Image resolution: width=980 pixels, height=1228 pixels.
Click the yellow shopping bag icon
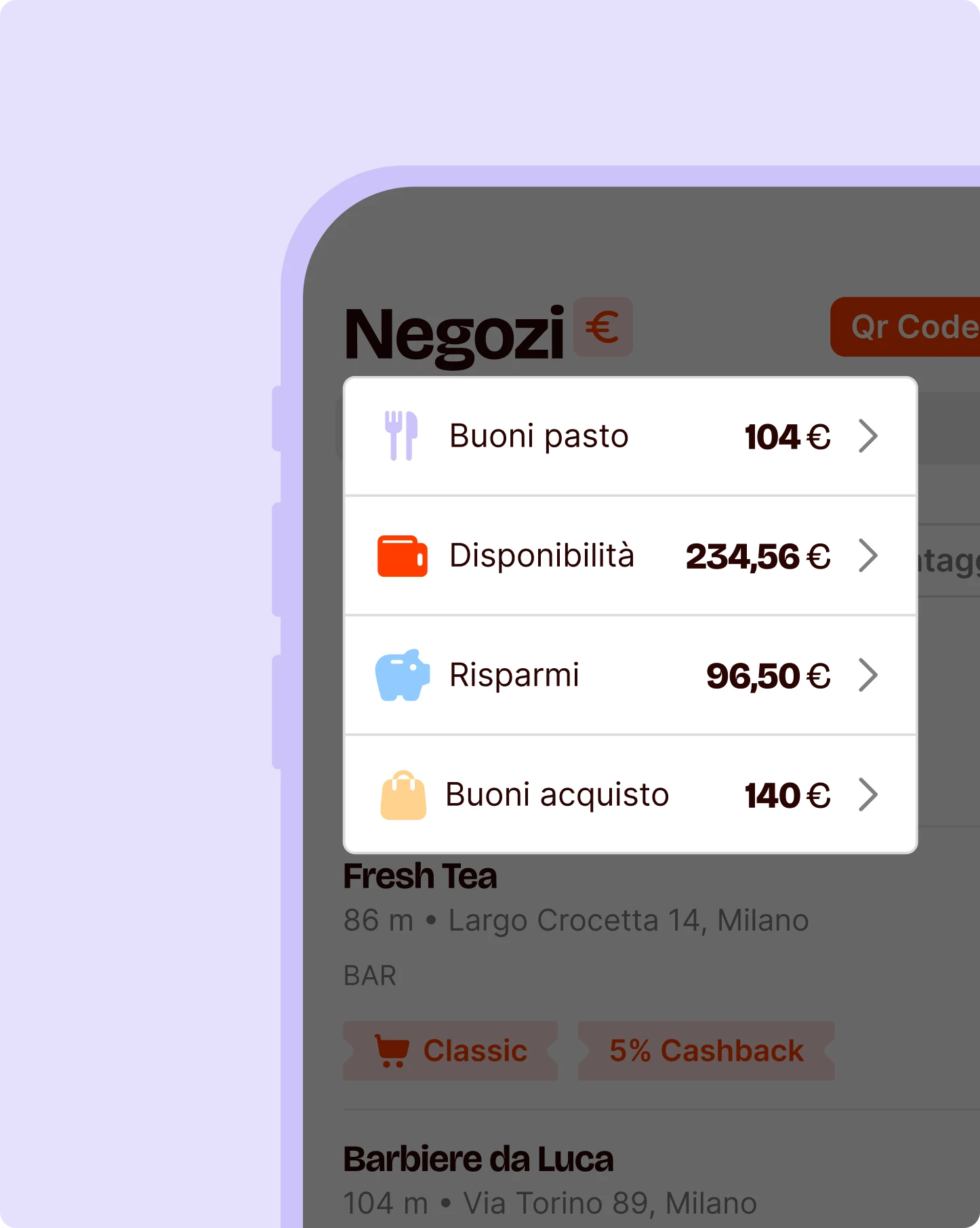[x=403, y=795]
